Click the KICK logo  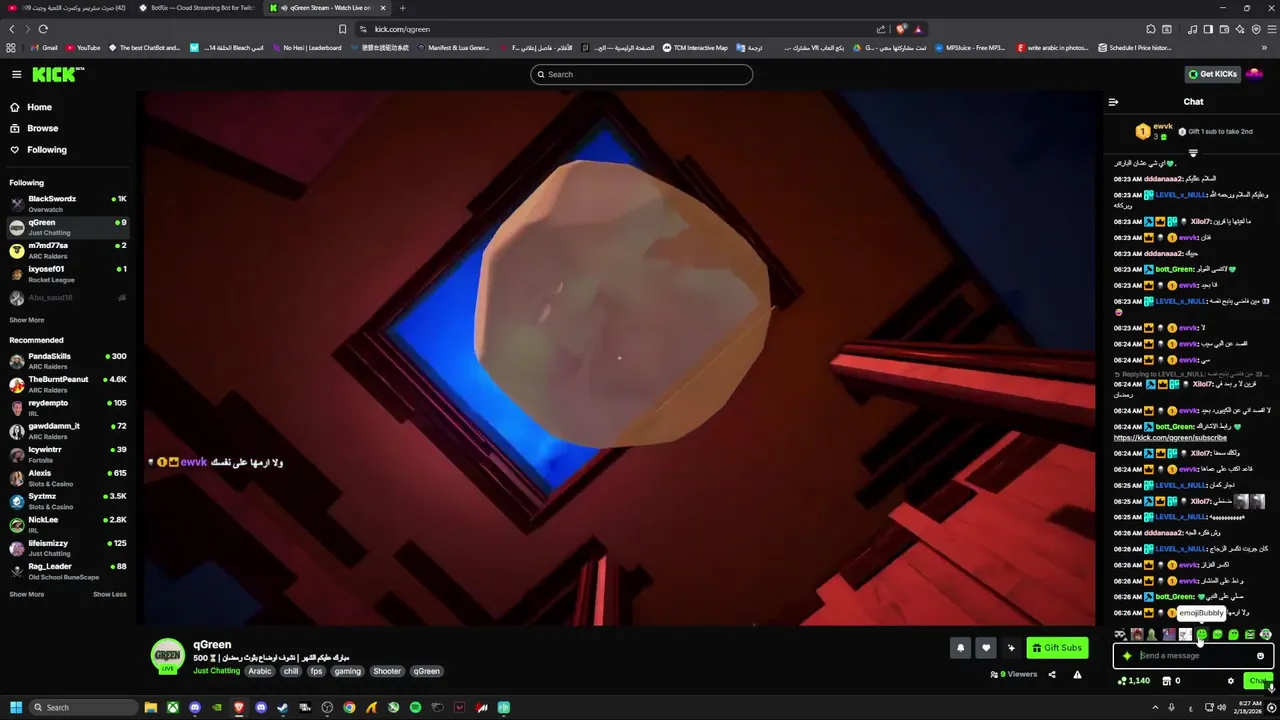58,74
